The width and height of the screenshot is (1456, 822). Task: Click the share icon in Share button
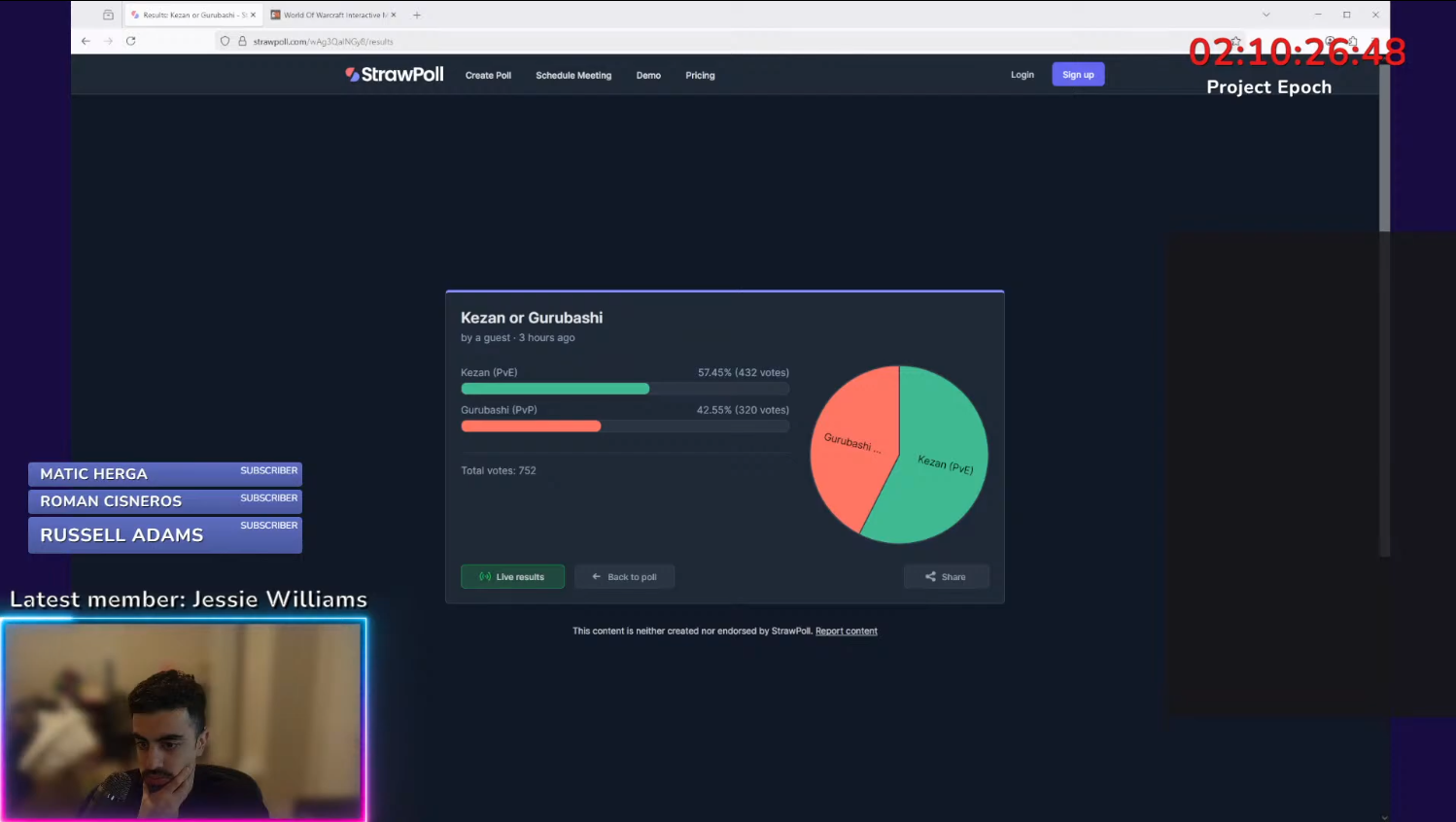930,577
